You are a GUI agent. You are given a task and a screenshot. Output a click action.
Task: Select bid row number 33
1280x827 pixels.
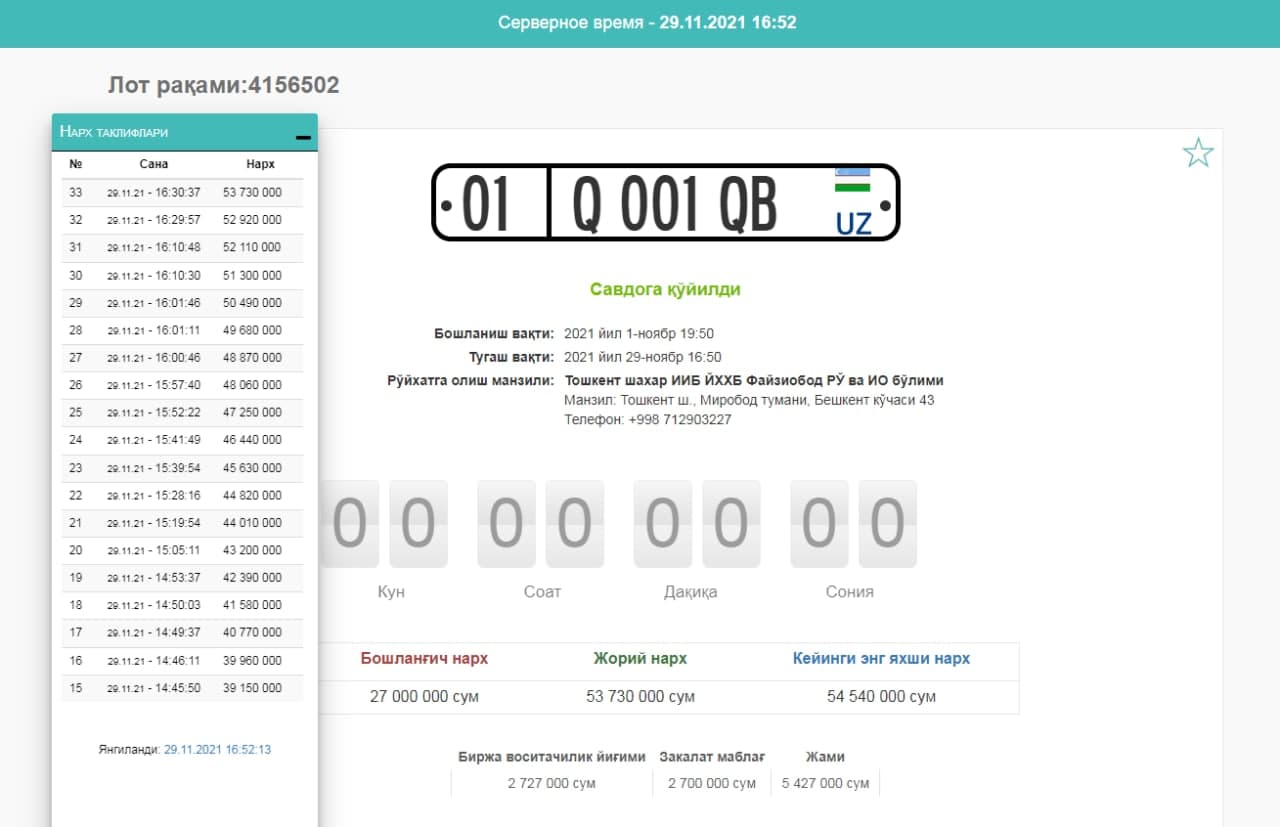76,192
